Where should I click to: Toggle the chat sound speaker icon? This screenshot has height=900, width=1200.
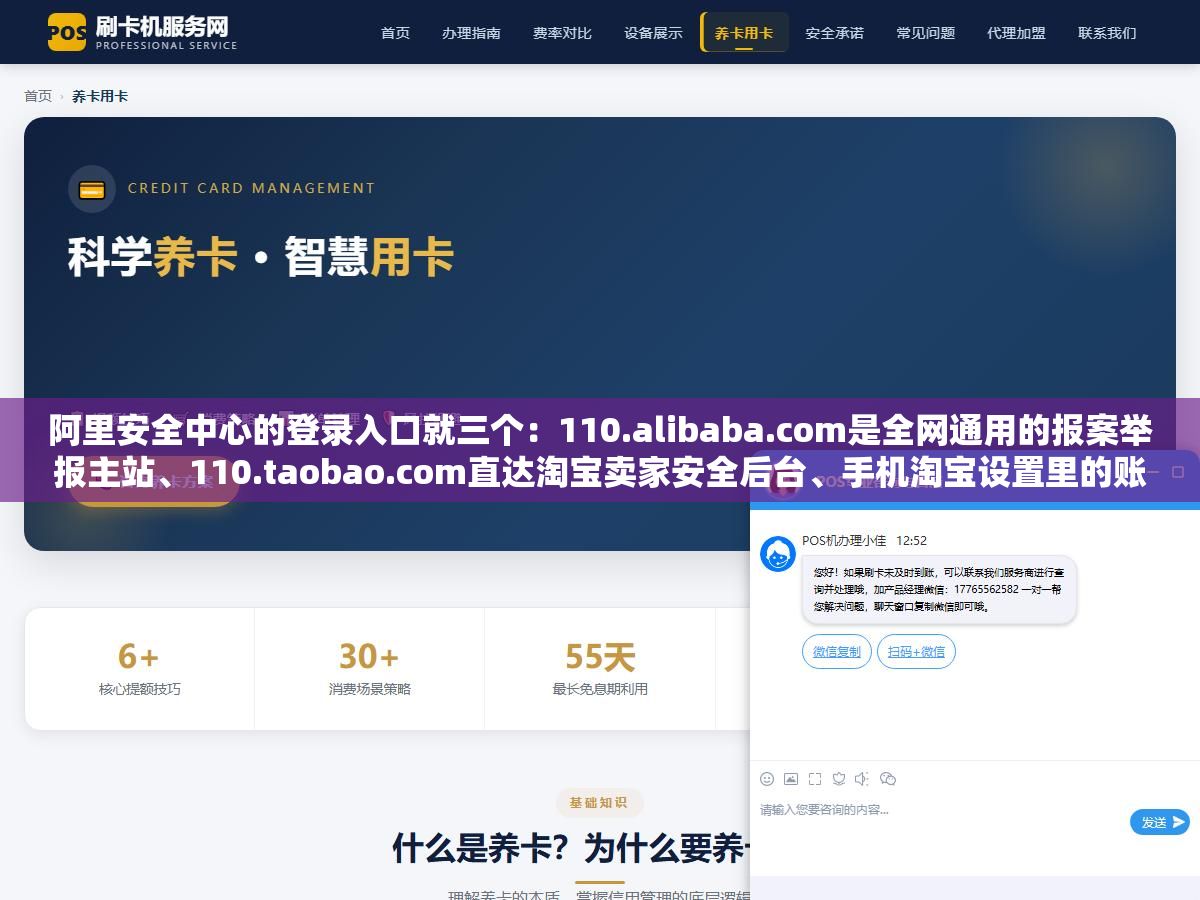[862, 779]
